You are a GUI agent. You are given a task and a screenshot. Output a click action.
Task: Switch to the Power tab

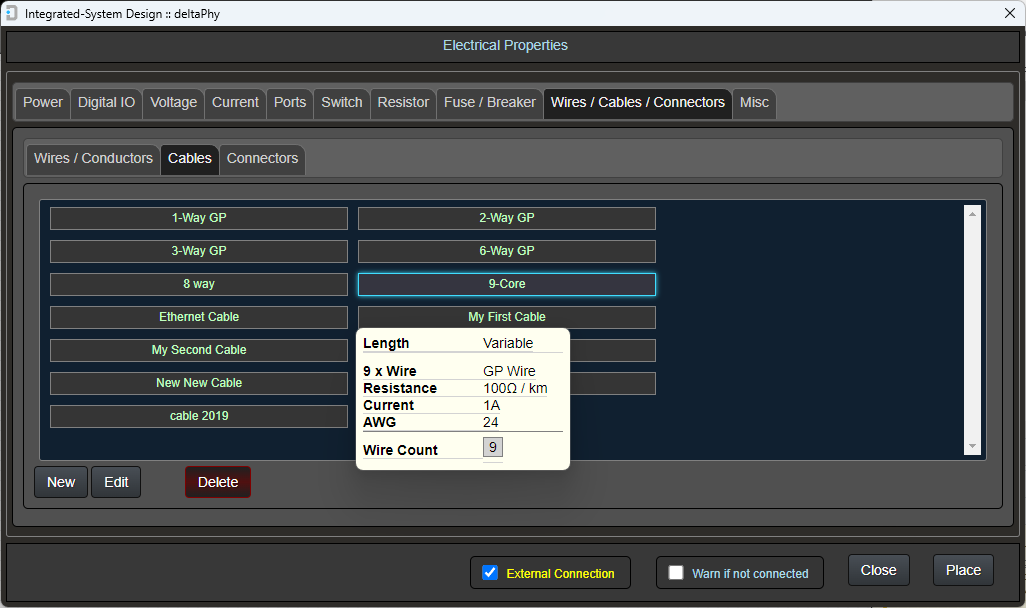click(x=43, y=102)
